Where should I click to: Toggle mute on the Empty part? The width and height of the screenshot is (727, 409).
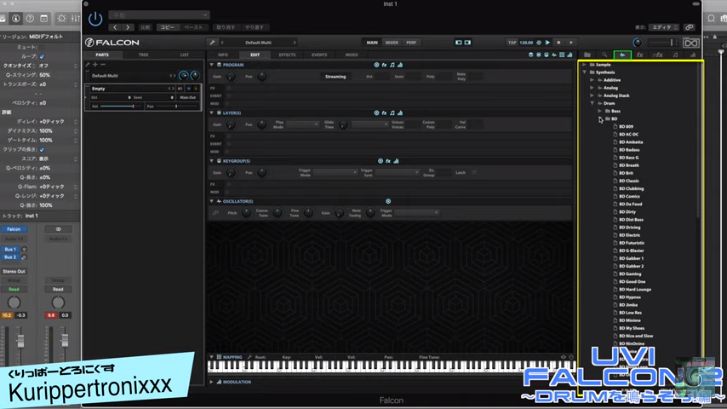189,89
